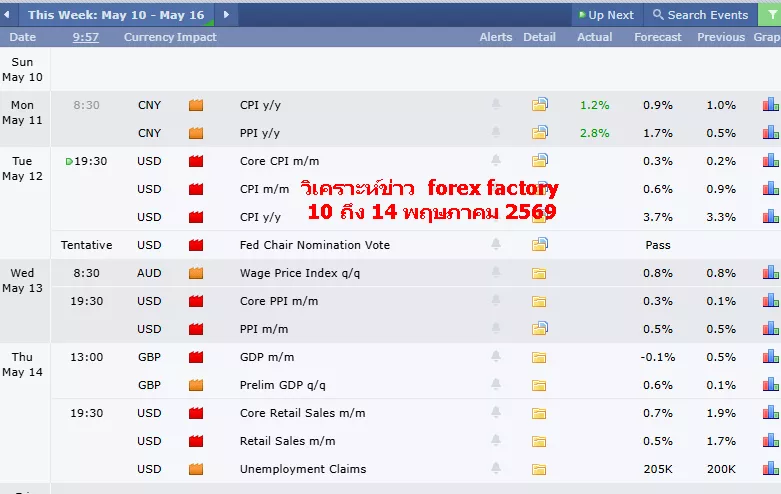Click orange impact icon for Unemployment Claims
781x494 pixels.
tap(196, 469)
